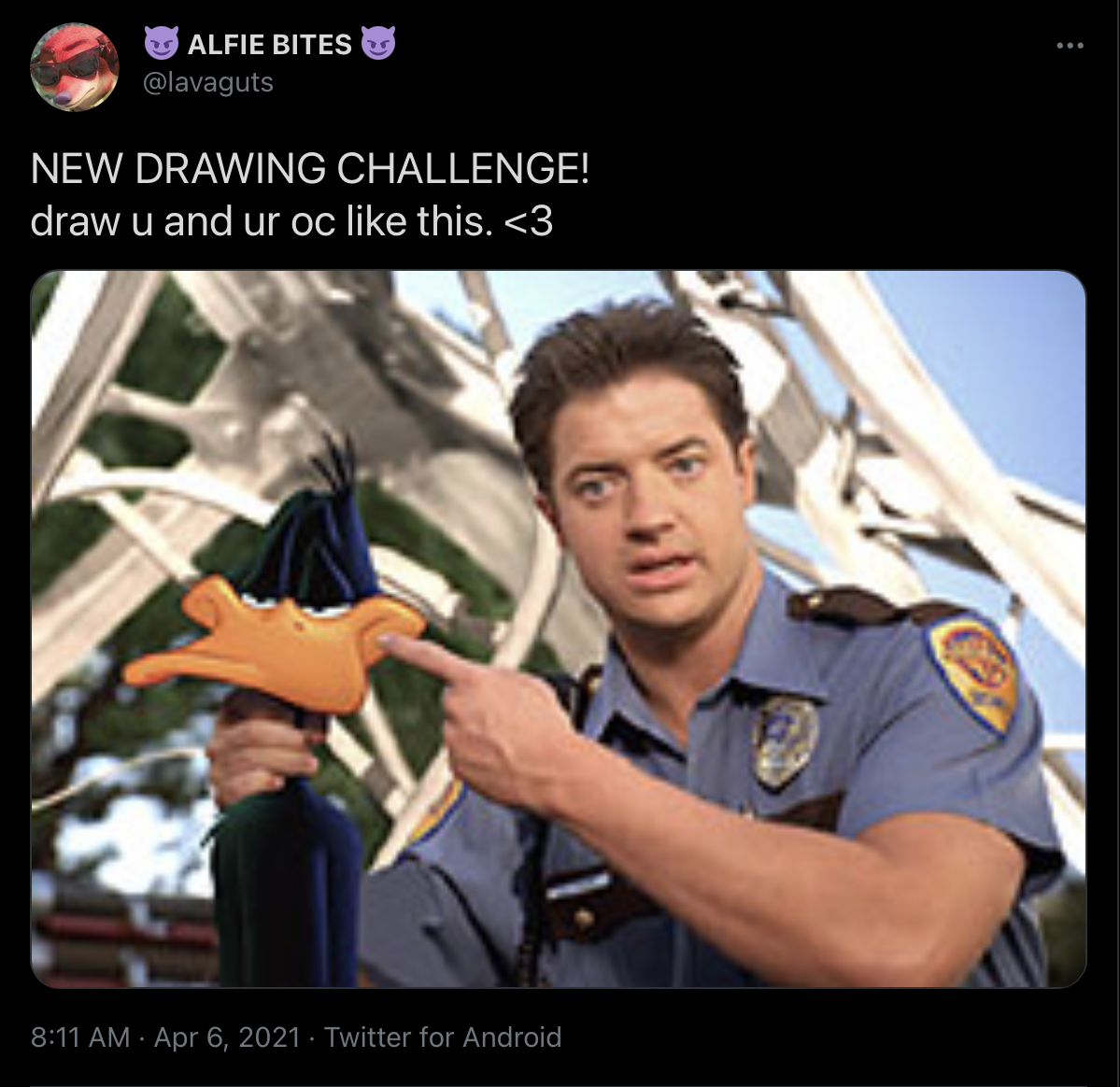Screen dimensions: 1120x1087
Task: Click the Apr 6, 2021 date
Action: 227,1037
